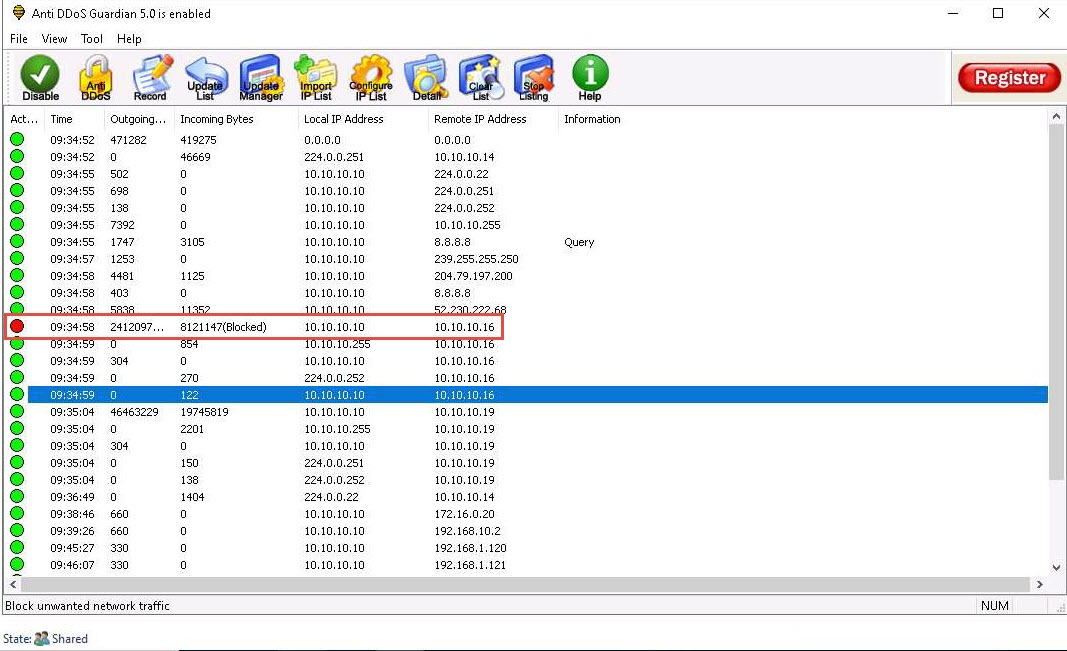1067x651 pixels.
Task: Open the Help menu
Action: (x=129, y=39)
